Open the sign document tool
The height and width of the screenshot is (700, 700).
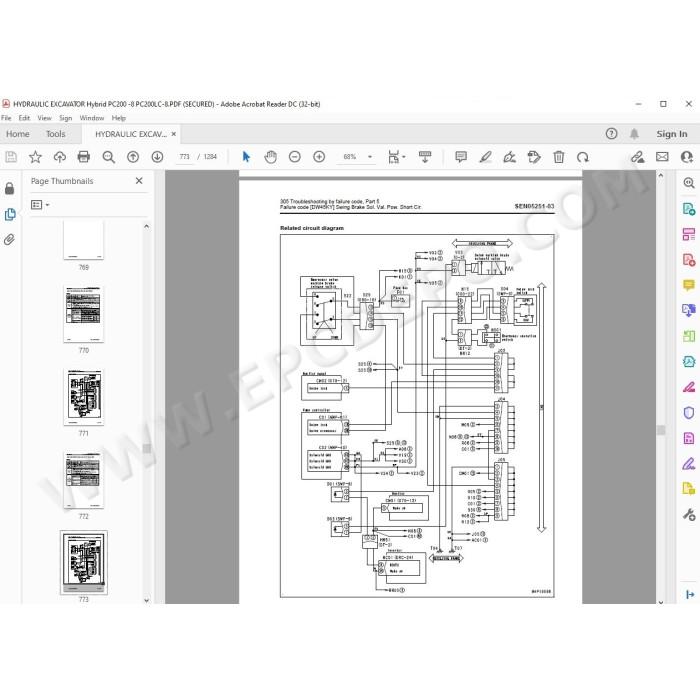click(509, 157)
